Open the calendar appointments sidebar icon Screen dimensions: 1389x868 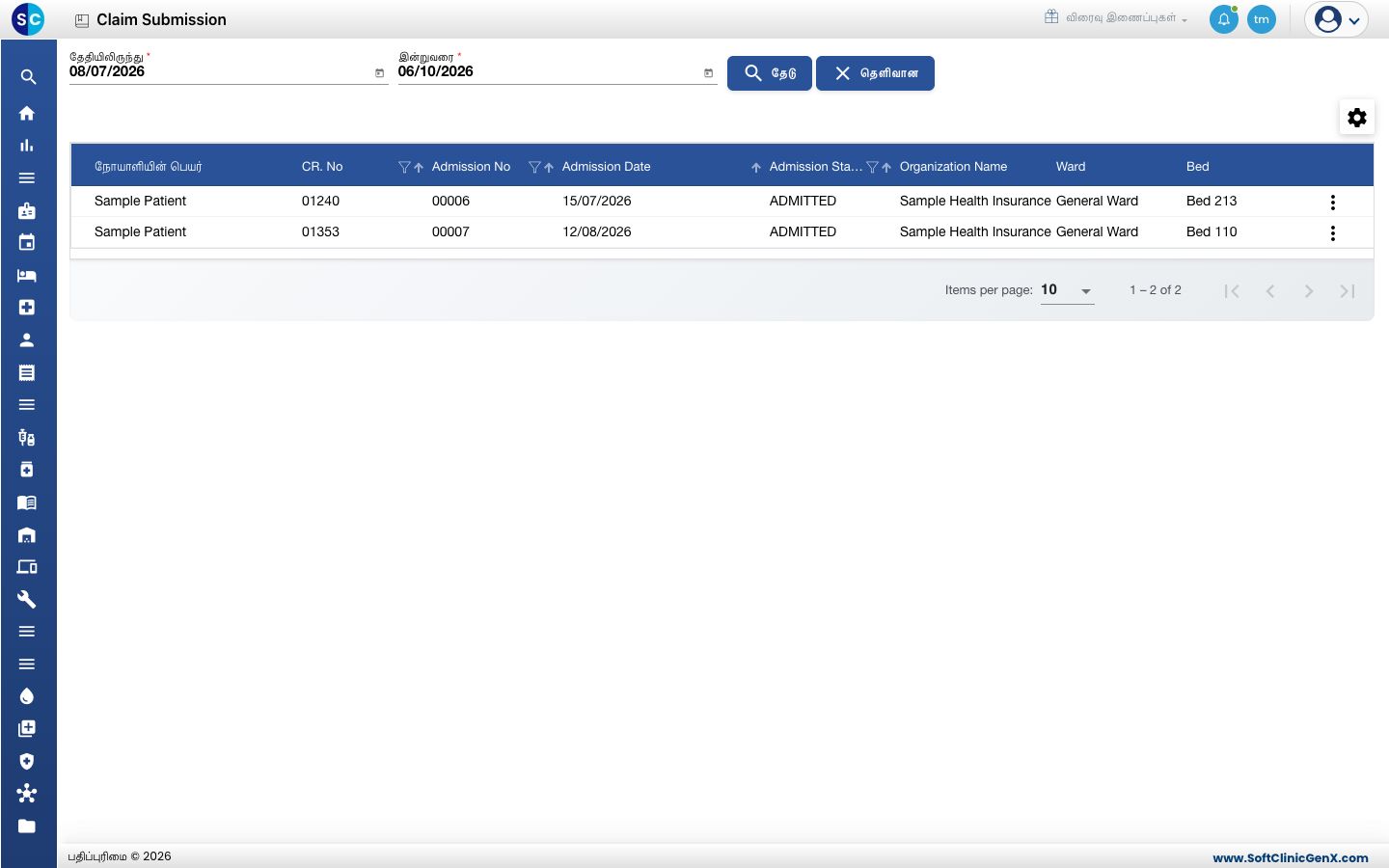click(x=27, y=243)
